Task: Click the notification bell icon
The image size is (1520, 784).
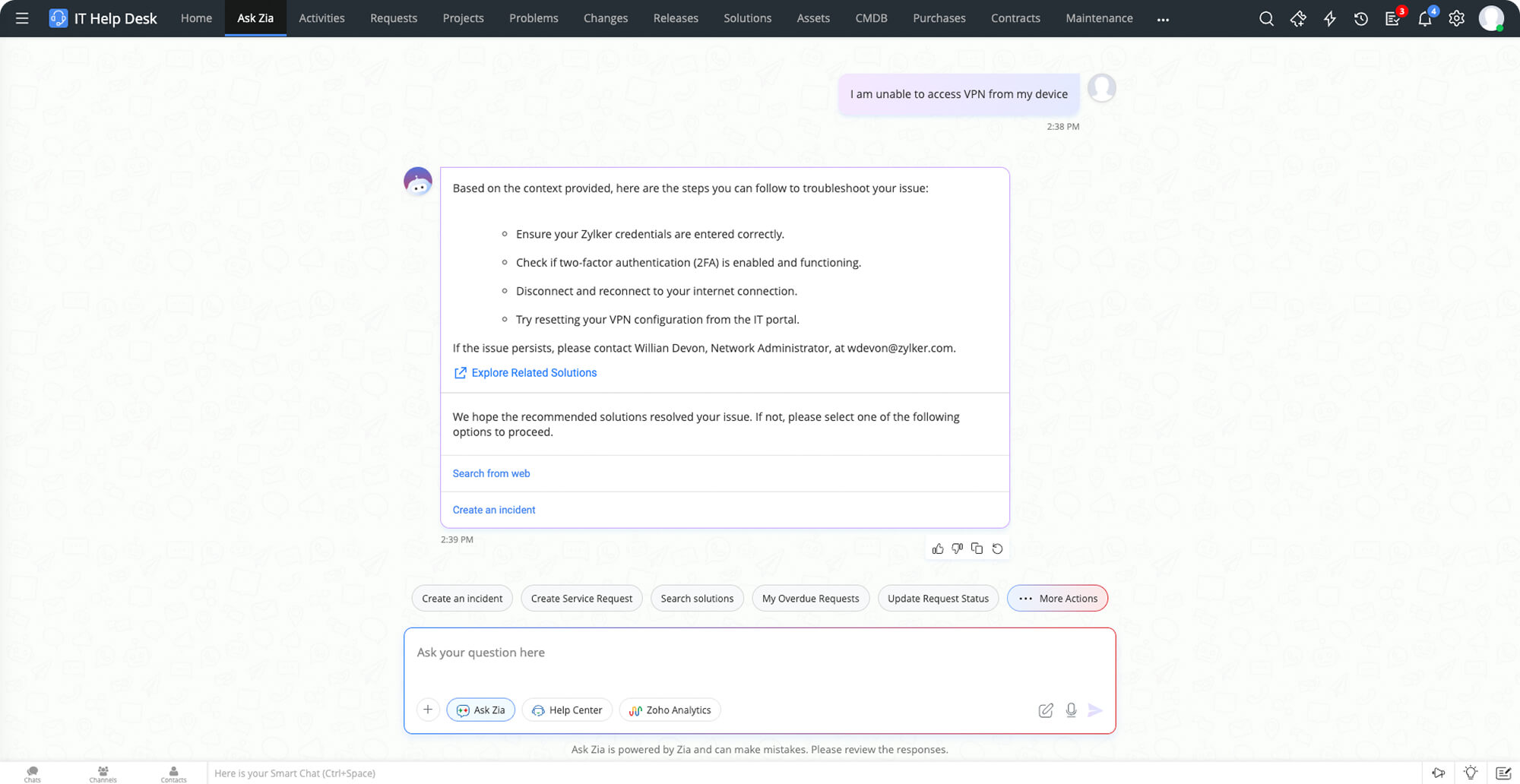Action: 1424,17
